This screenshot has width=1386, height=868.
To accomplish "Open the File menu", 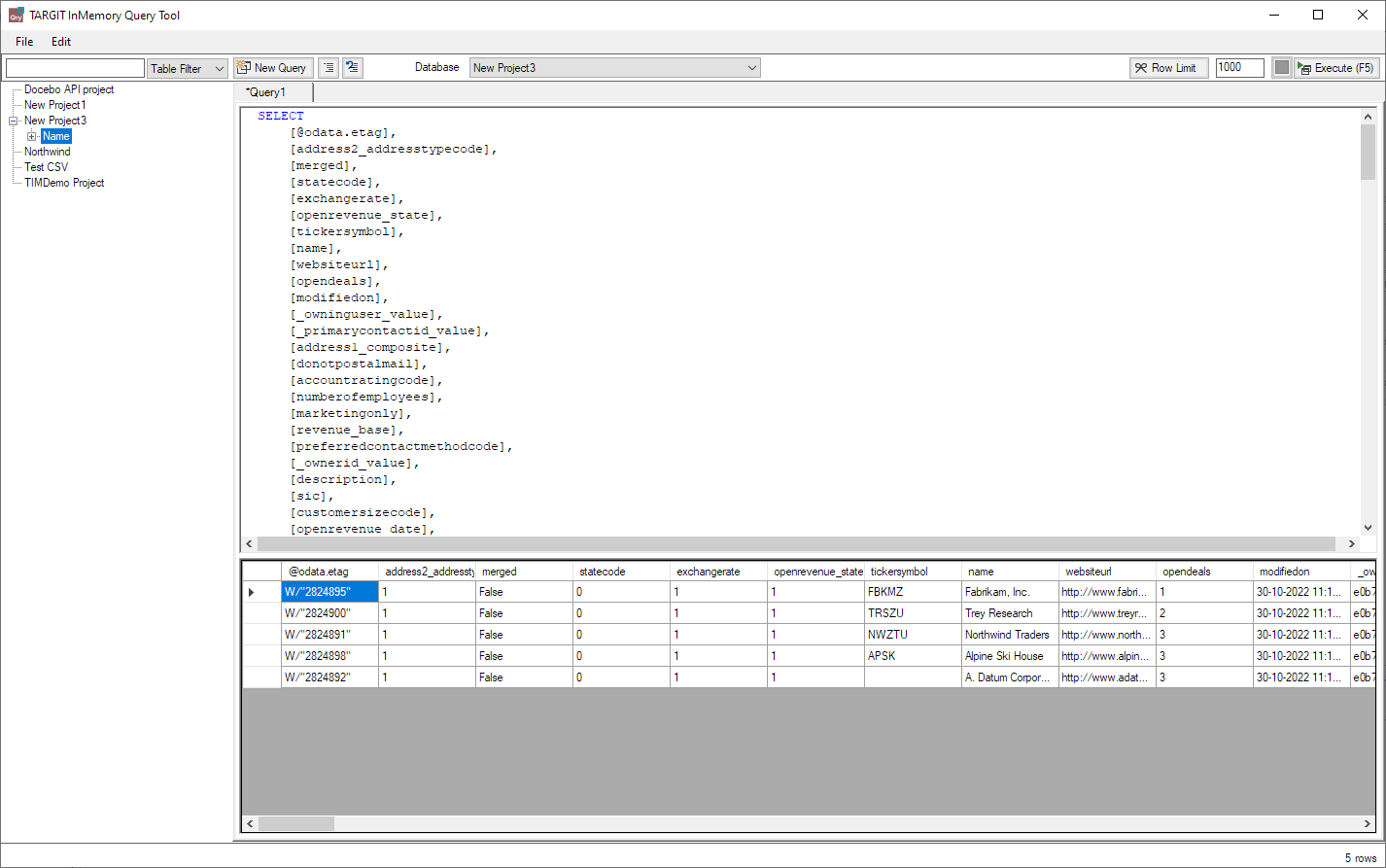I will click(24, 42).
